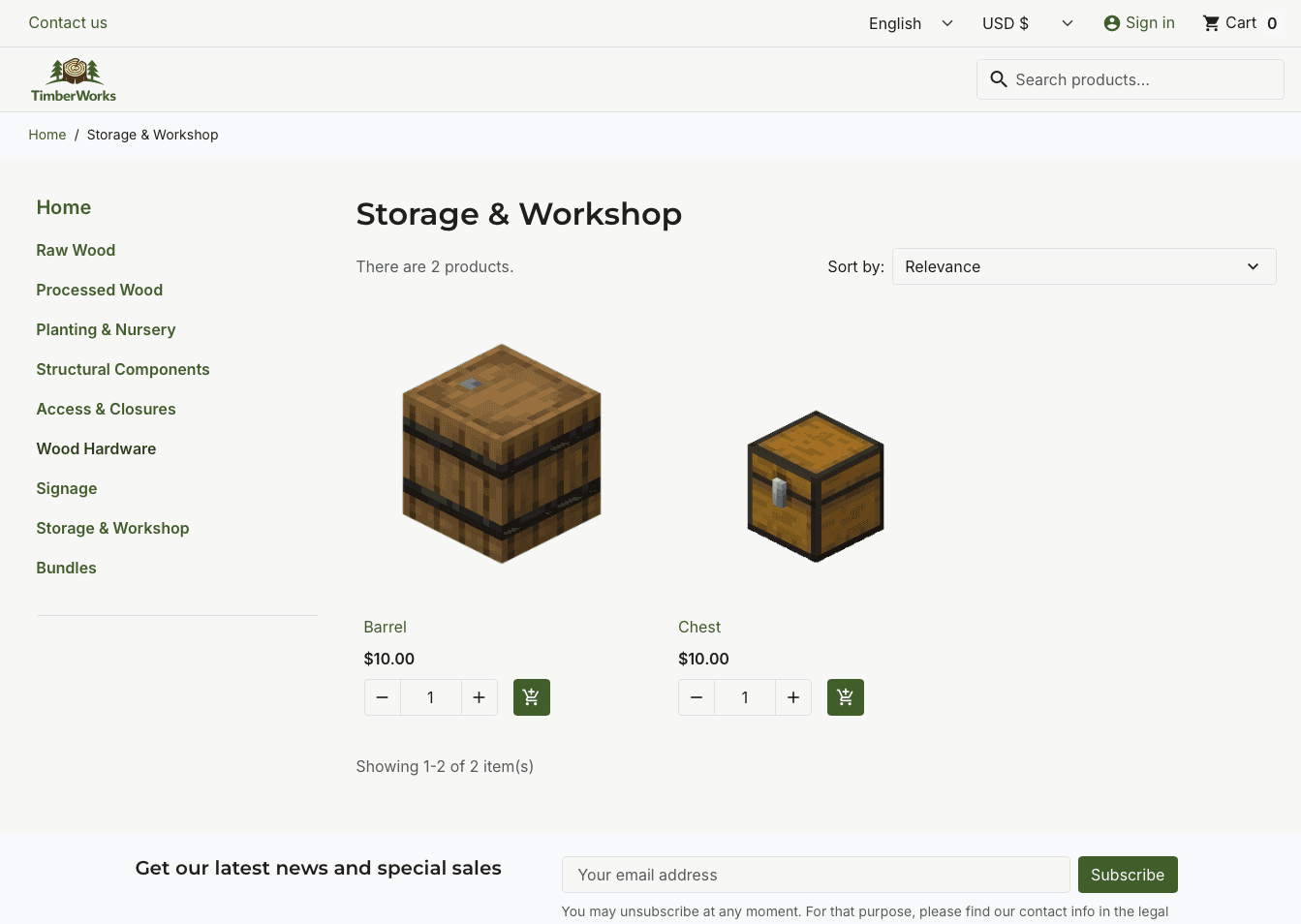1301x924 pixels.
Task: Click the shopping cart icon
Action: pyautogui.click(x=1211, y=23)
